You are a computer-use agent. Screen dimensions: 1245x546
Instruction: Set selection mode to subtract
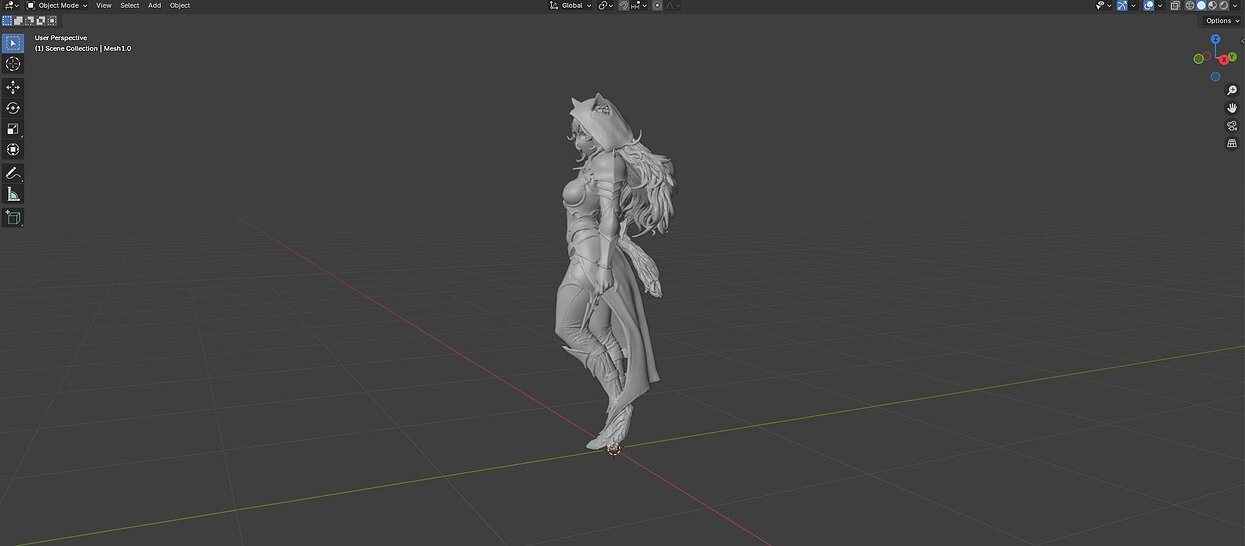(29, 20)
